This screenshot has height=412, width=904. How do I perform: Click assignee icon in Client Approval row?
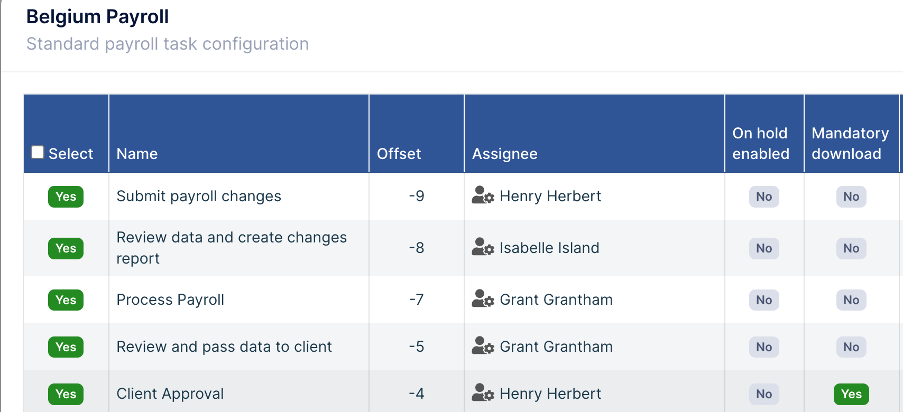click(483, 394)
